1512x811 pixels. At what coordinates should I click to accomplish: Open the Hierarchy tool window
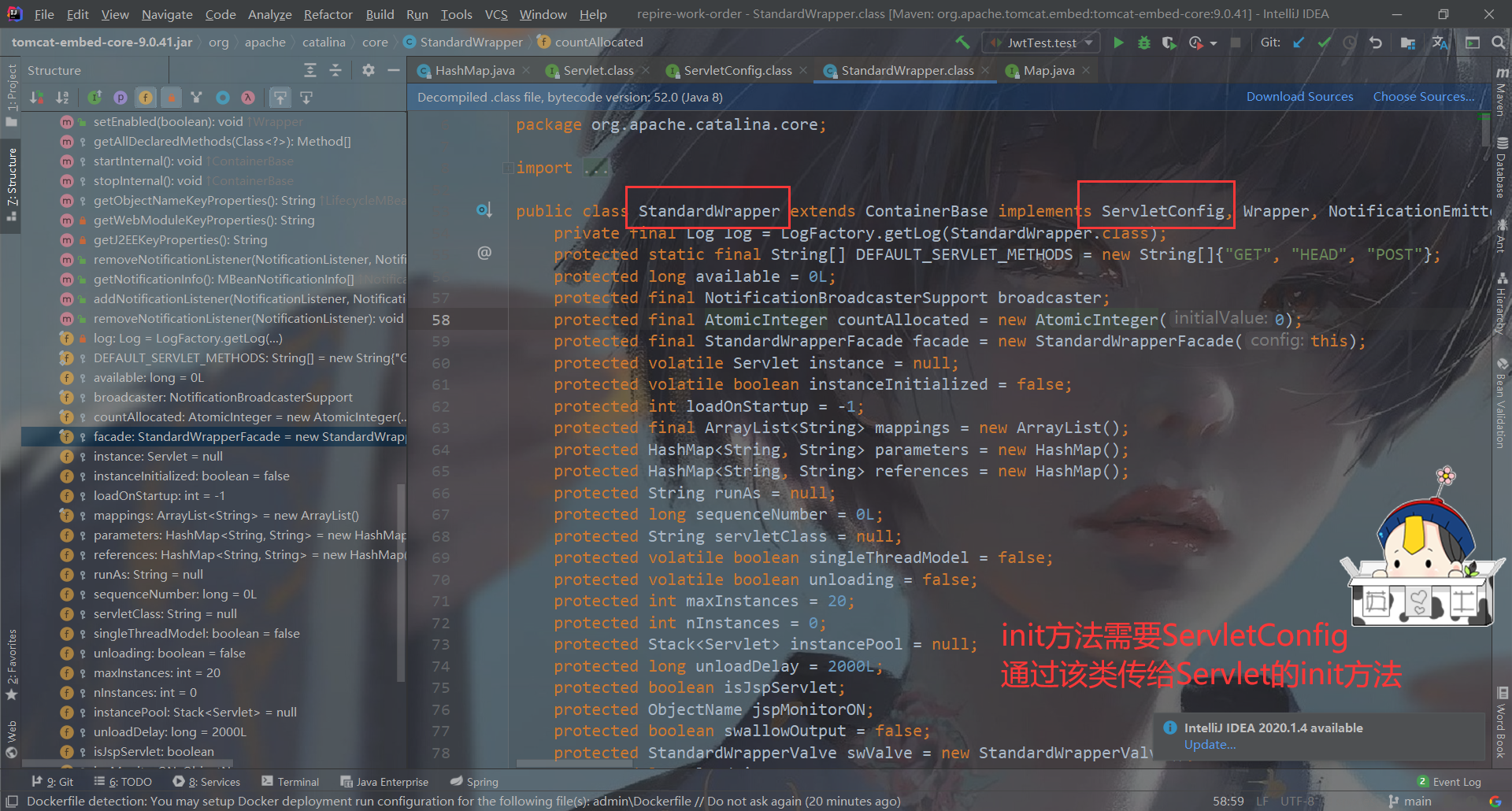coord(1502,303)
